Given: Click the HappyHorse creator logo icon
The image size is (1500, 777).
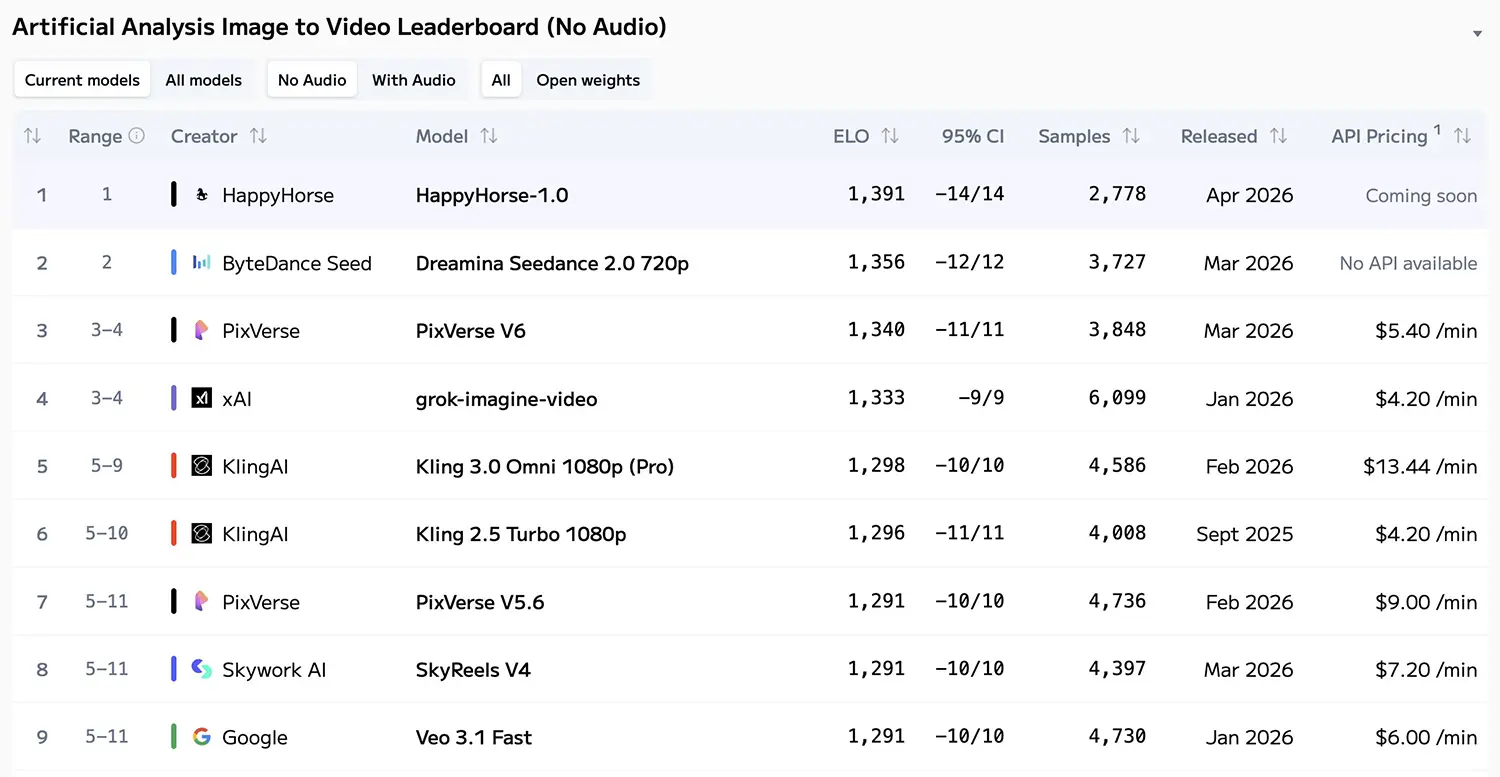Looking at the screenshot, I should pyautogui.click(x=202, y=195).
